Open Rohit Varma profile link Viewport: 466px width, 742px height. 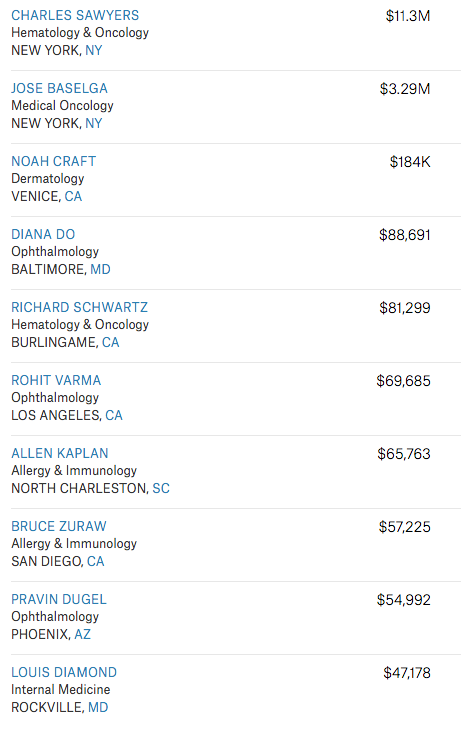point(56,380)
